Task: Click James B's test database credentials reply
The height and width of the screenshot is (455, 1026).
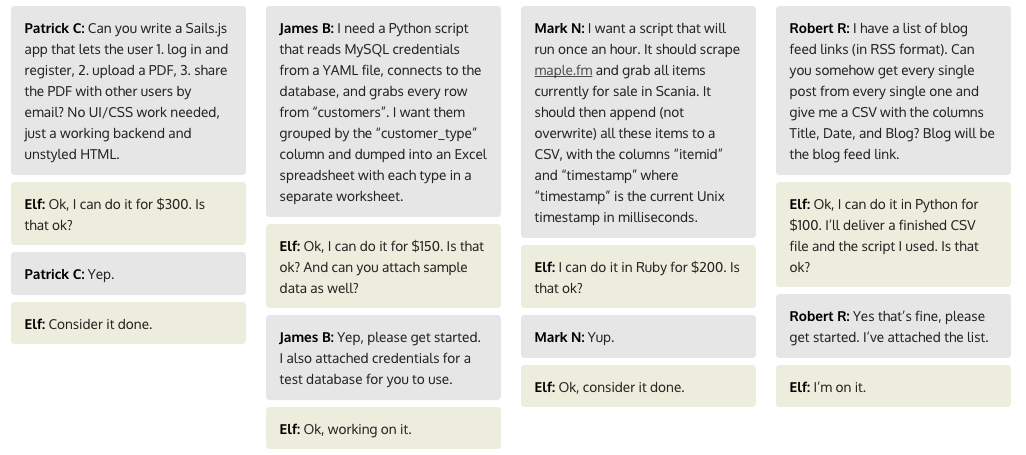Action: (383, 357)
